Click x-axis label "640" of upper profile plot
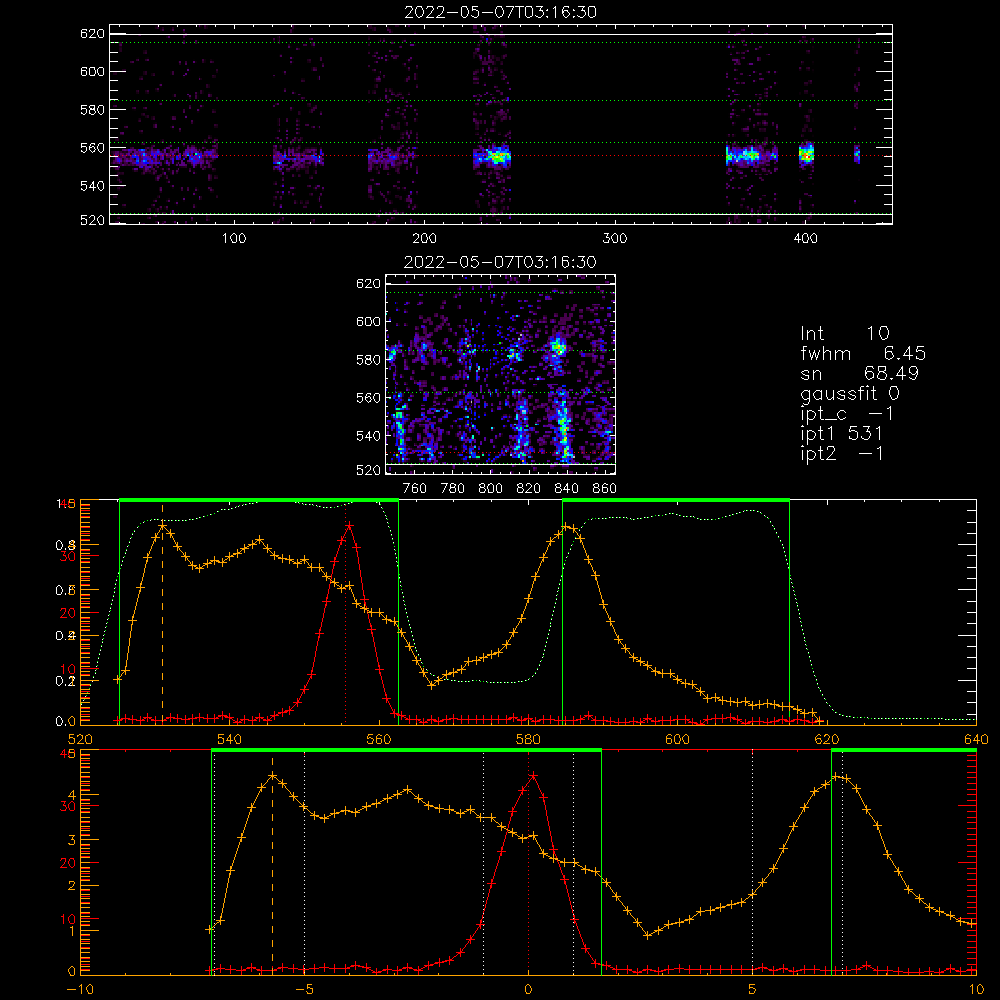Screen dimensions: 1000x1000 pyautogui.click(x=976, y=739)
